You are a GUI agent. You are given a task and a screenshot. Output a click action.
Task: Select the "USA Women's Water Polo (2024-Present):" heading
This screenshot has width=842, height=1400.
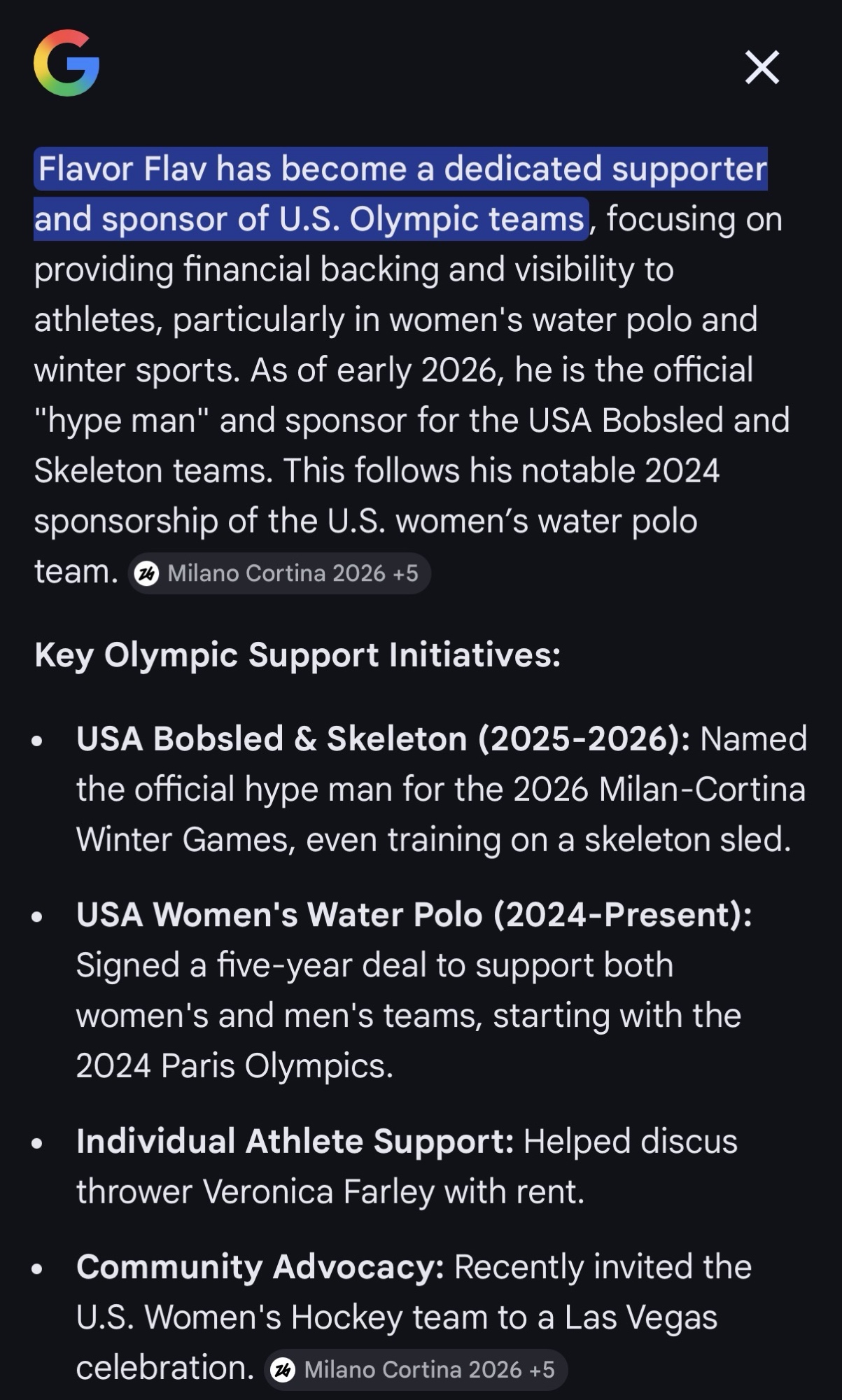pos(414,915)
